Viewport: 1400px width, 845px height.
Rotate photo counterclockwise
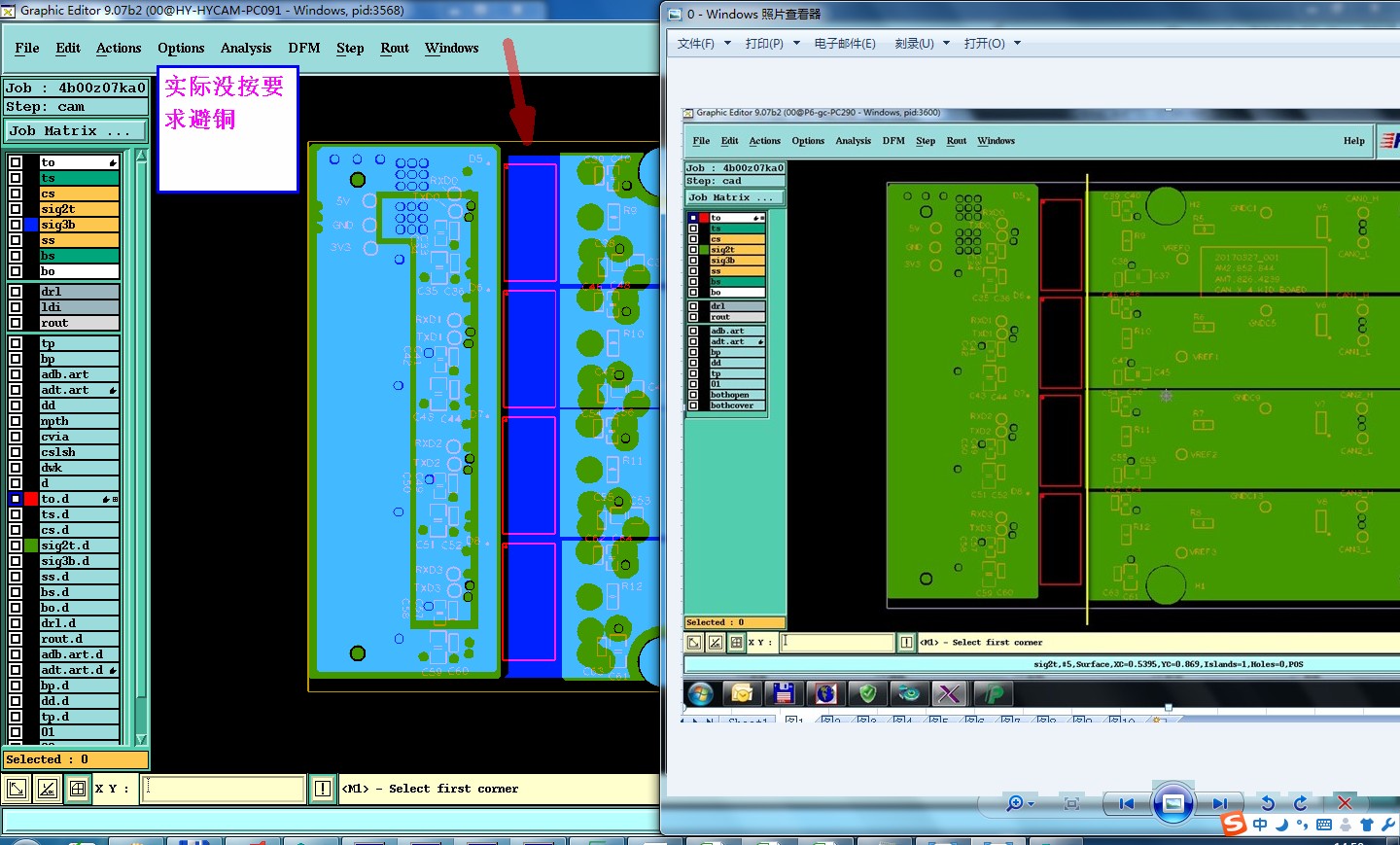tap(1268, 803)
